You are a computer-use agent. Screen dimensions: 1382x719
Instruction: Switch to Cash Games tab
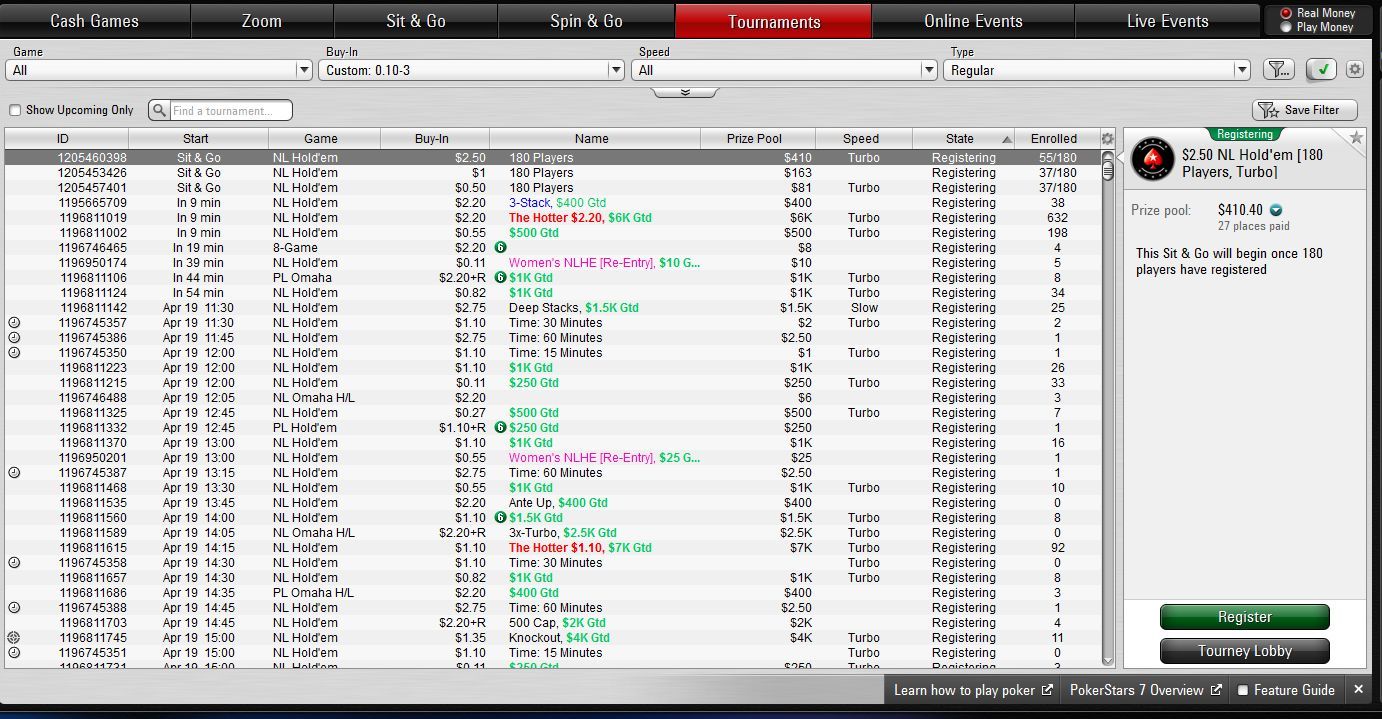point(95,21)
